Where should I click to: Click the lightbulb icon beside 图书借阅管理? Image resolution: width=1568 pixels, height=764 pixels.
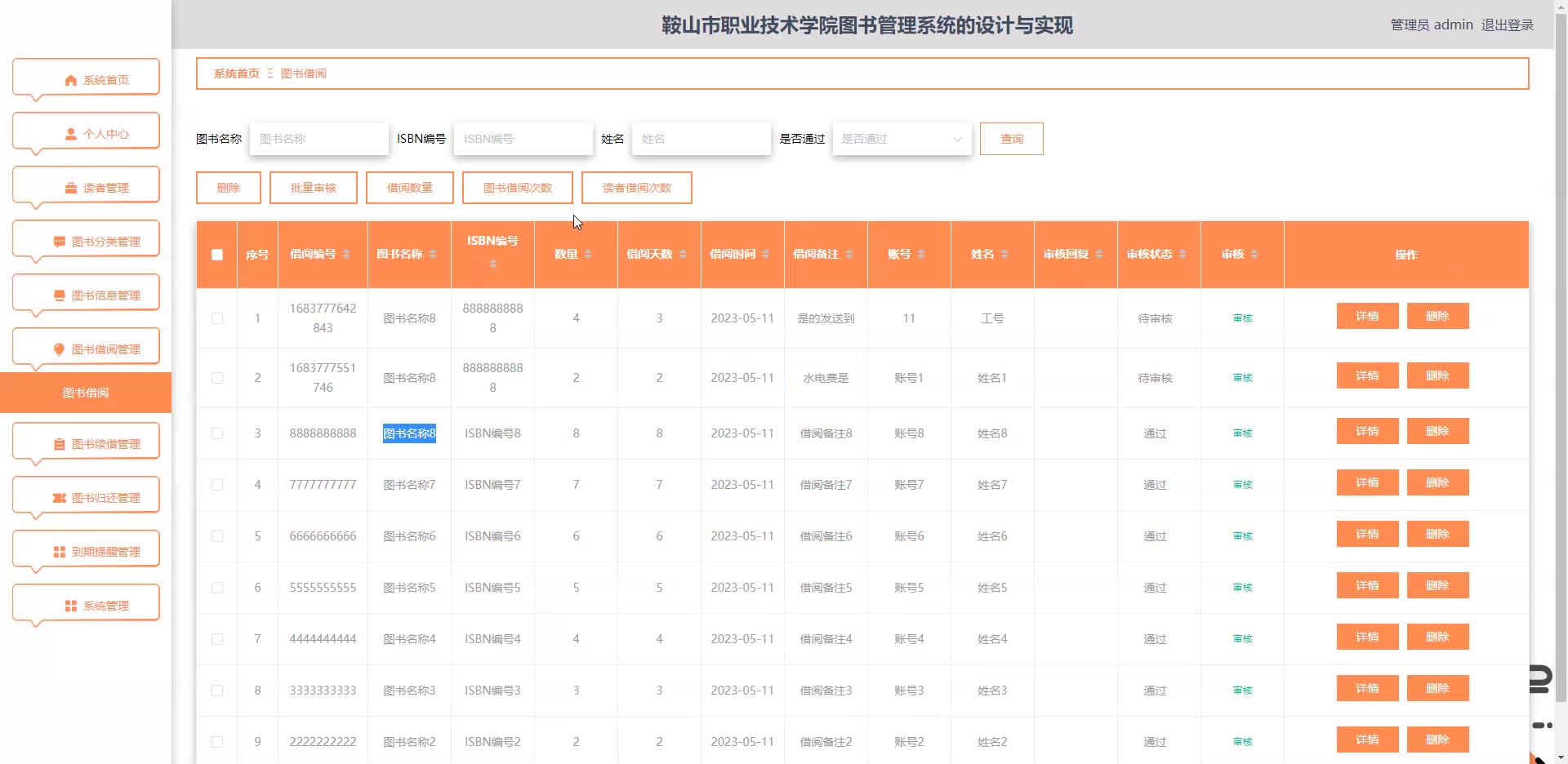[x=59, y=349]
